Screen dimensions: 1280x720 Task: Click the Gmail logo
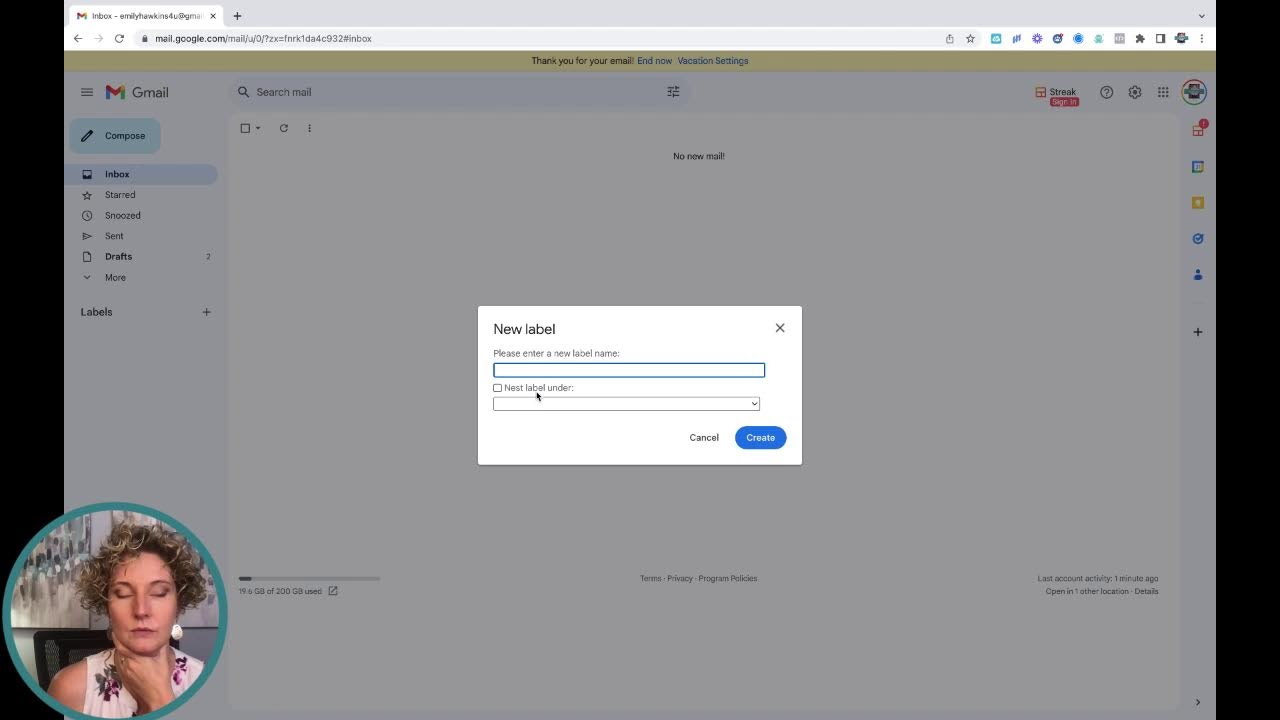pos(137,92)
